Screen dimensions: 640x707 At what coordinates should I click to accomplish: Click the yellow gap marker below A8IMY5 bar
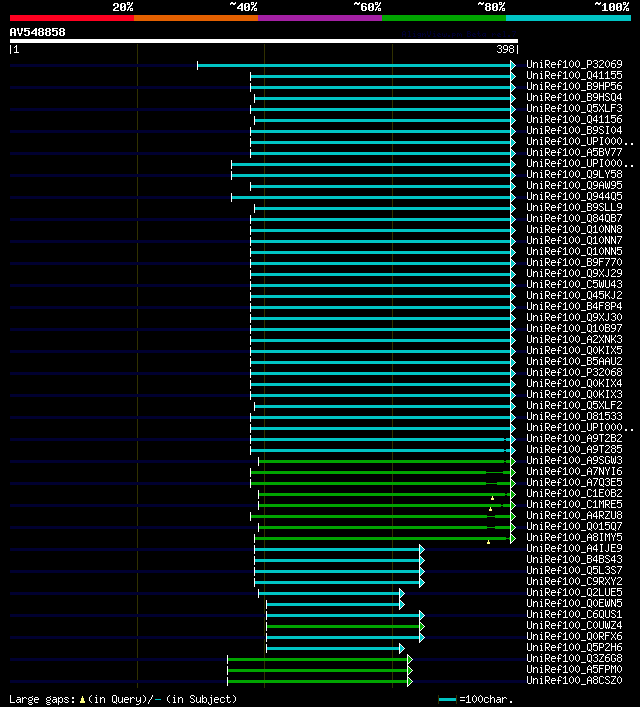coord(488,542)
